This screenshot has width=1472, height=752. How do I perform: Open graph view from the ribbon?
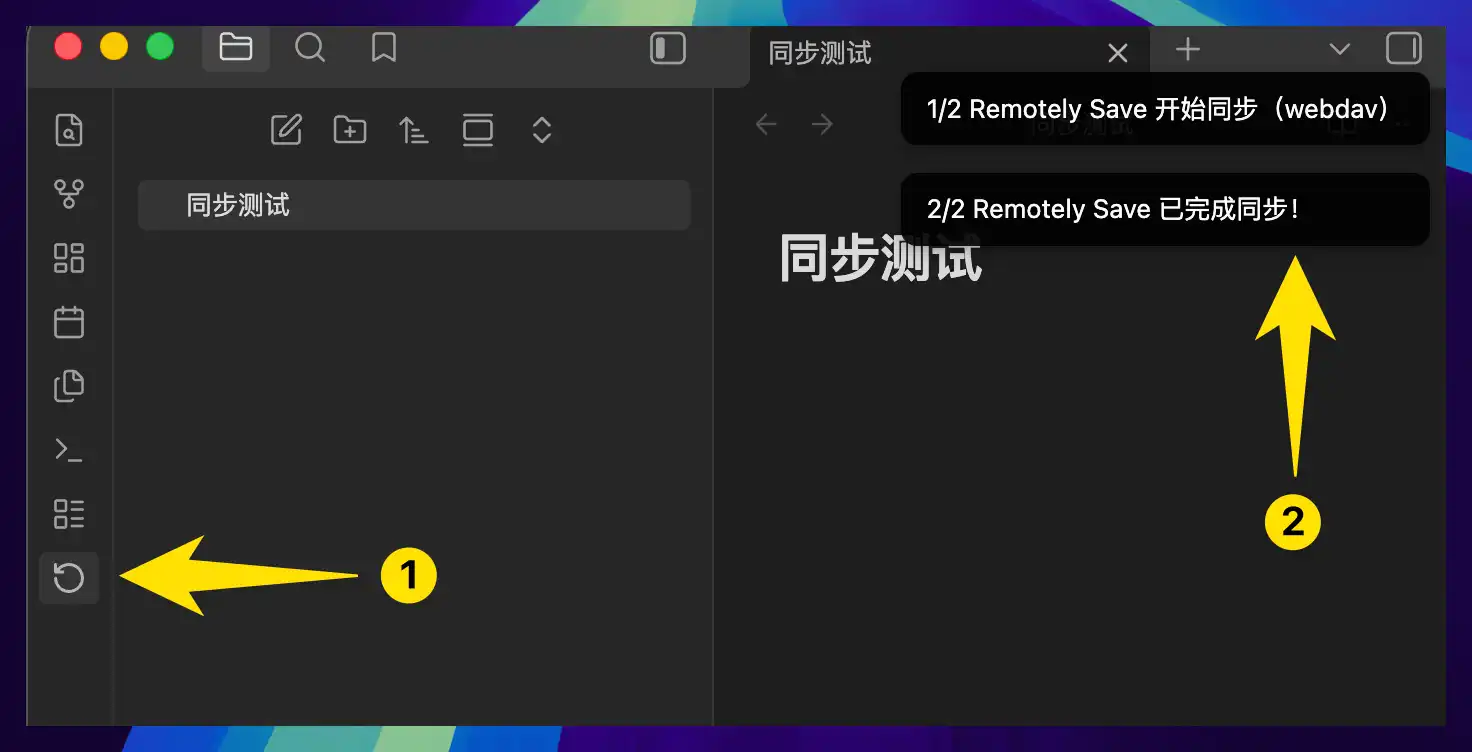click(x=69, y=194)
